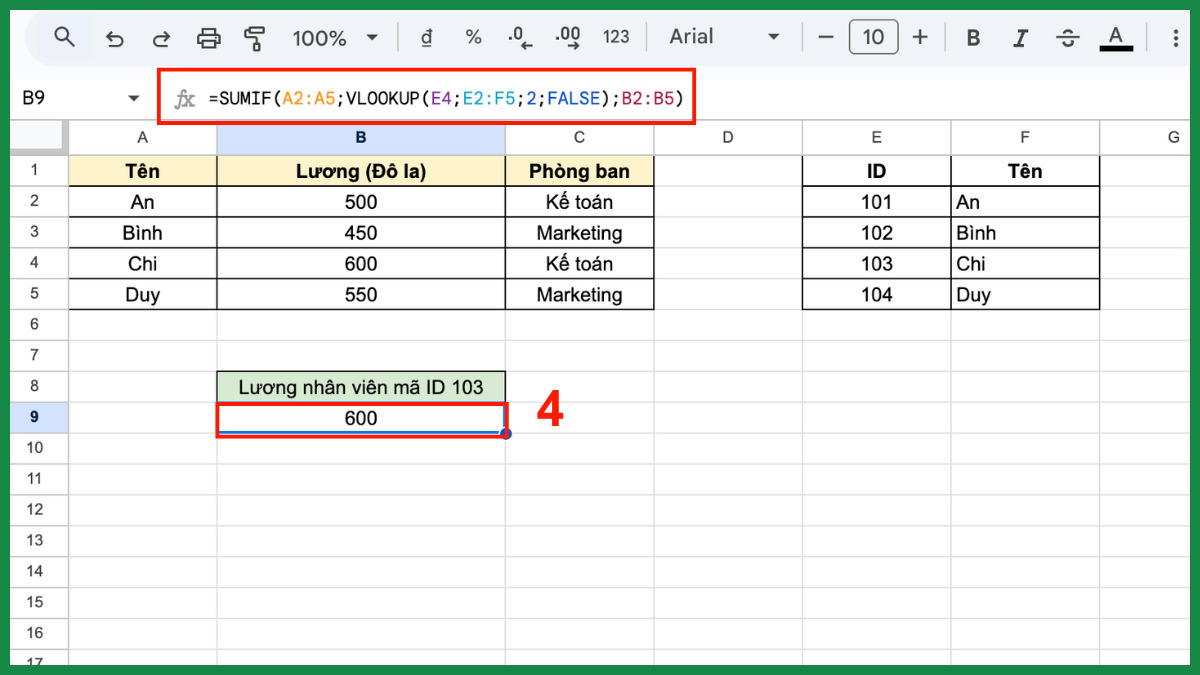Toggle italic formatting
Image resolution: width=1200 pixels, height=675 pixels.
(1020, 38)
